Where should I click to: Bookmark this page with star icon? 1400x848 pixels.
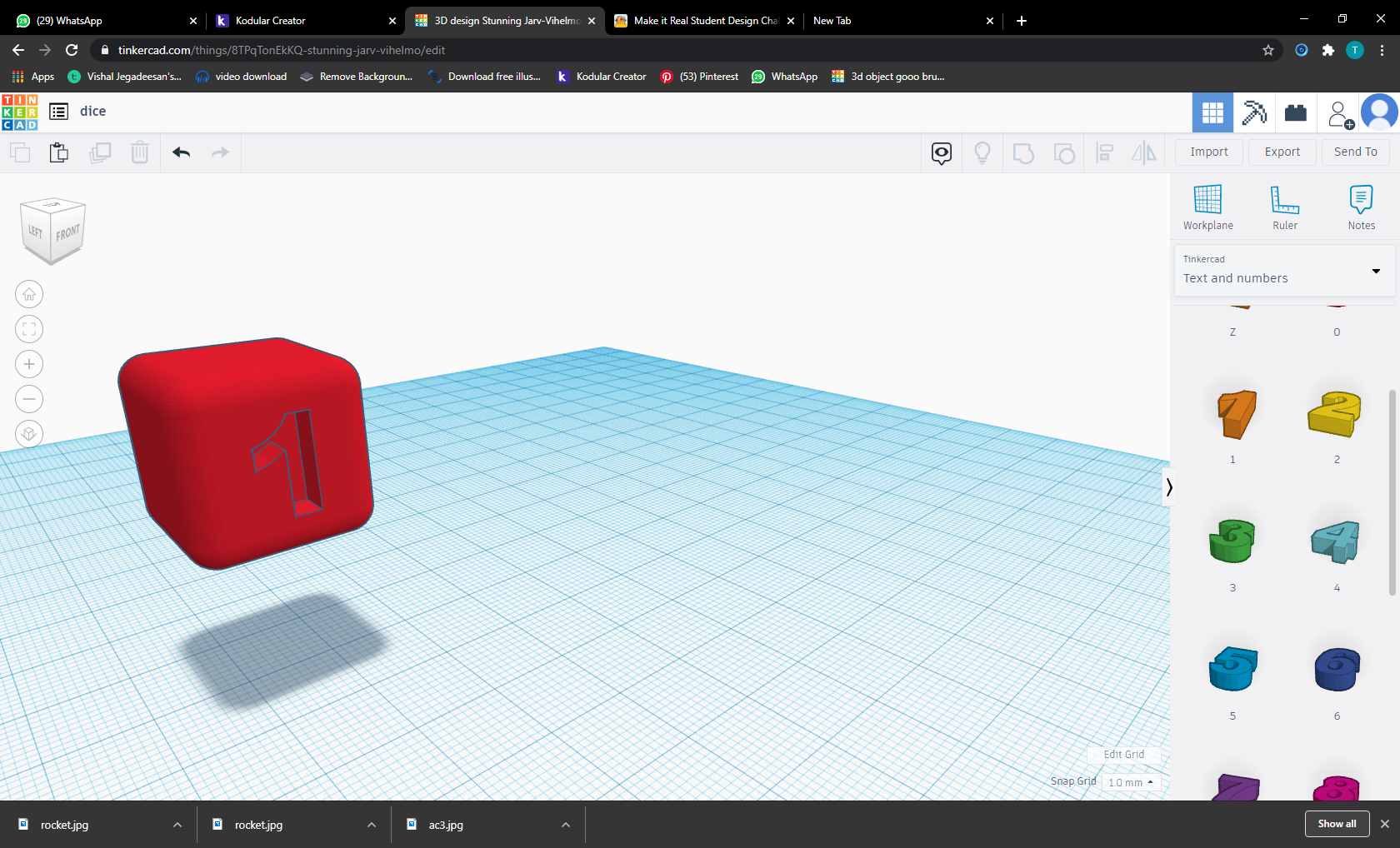[1268, 50]
